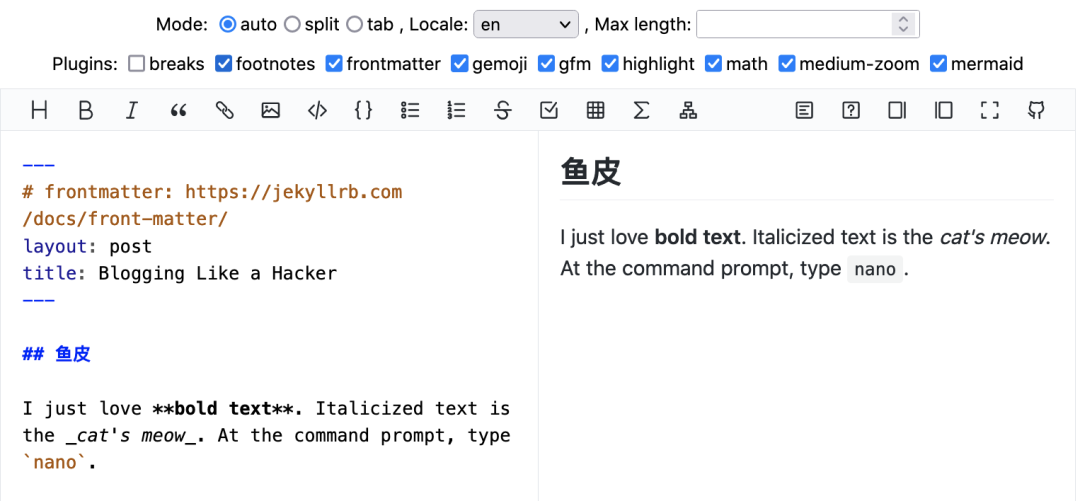This screenshot has width=1080, height=501.
Task: Enable the breaks plugin checkbox
Action: click(x=137, y=64)
